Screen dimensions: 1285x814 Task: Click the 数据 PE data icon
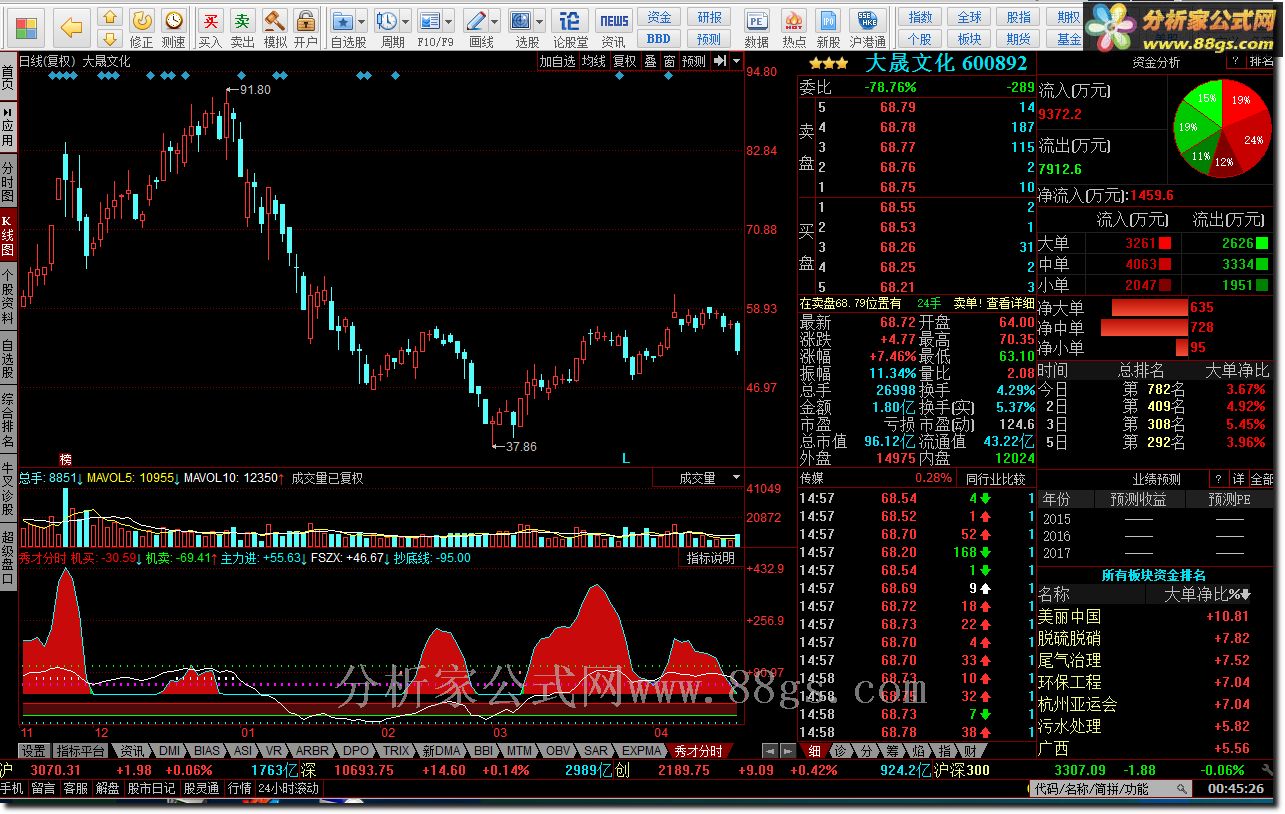pos(757,27)
